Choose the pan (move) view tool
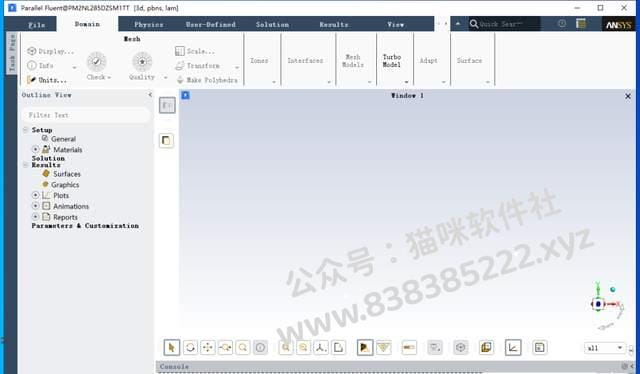 (207, 347)
